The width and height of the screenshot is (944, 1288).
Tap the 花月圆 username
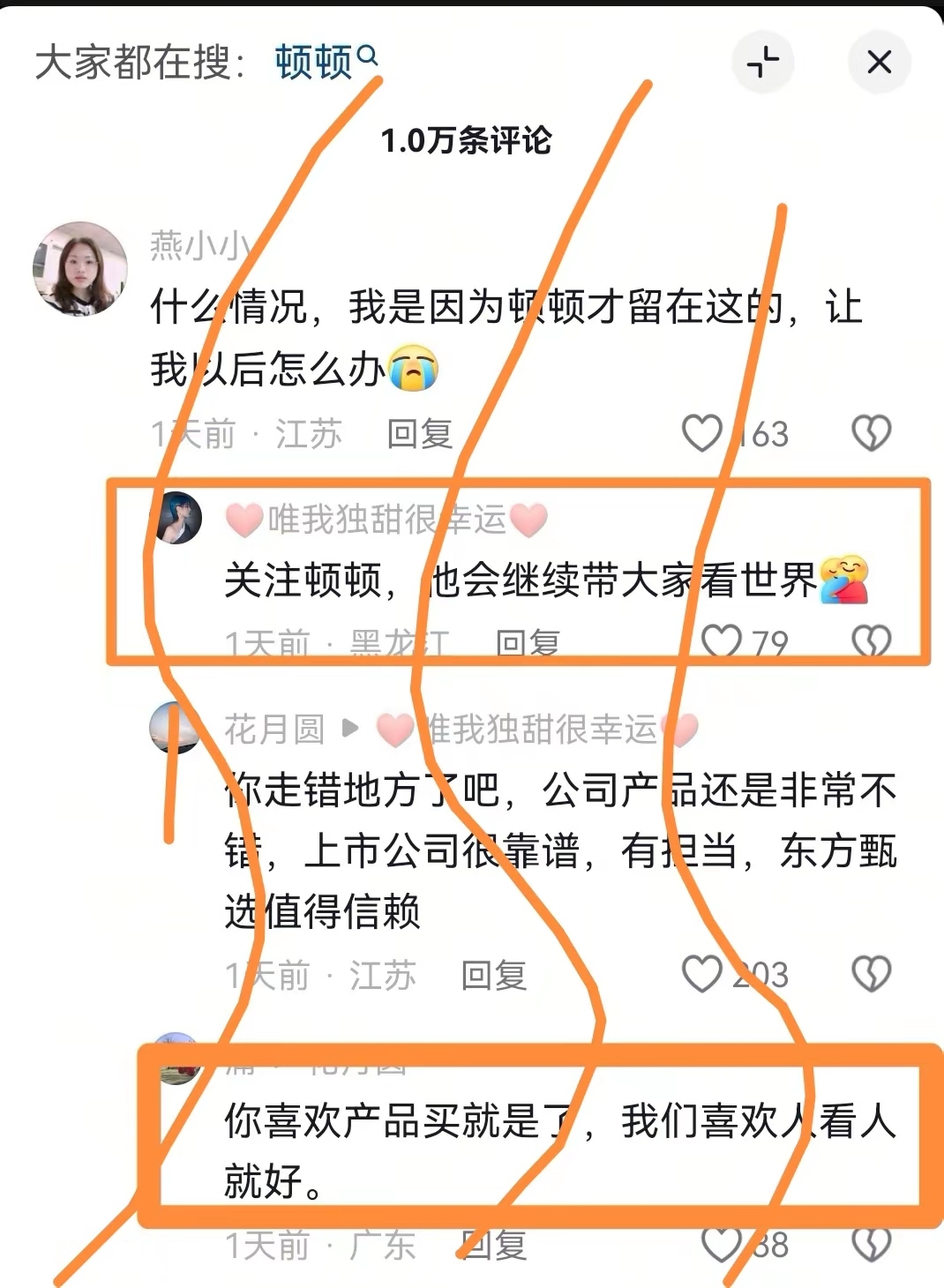274,730
